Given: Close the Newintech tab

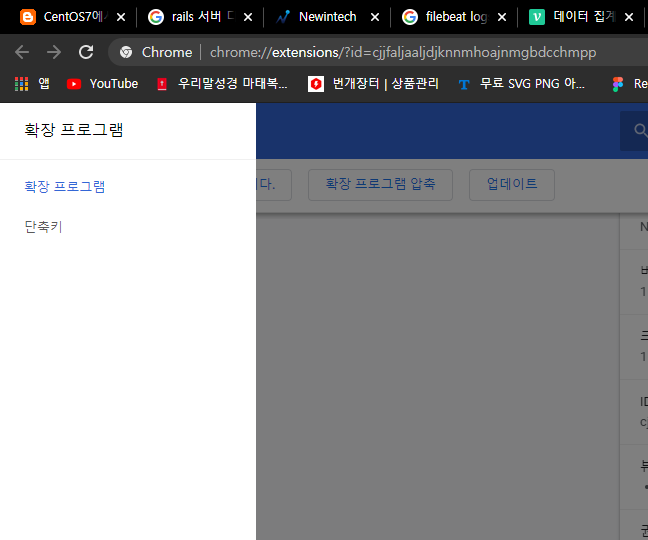Looking at the screenshot, I should point(374,17).
